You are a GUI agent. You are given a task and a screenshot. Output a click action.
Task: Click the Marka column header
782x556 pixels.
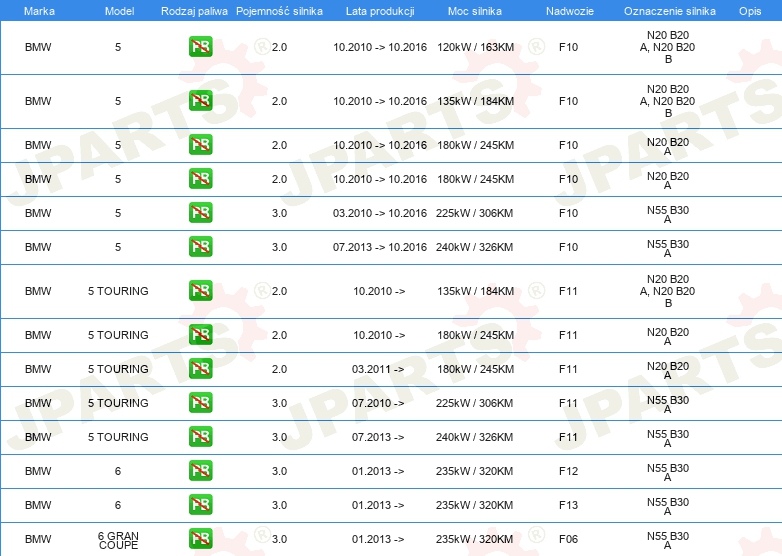coord(39,11)
